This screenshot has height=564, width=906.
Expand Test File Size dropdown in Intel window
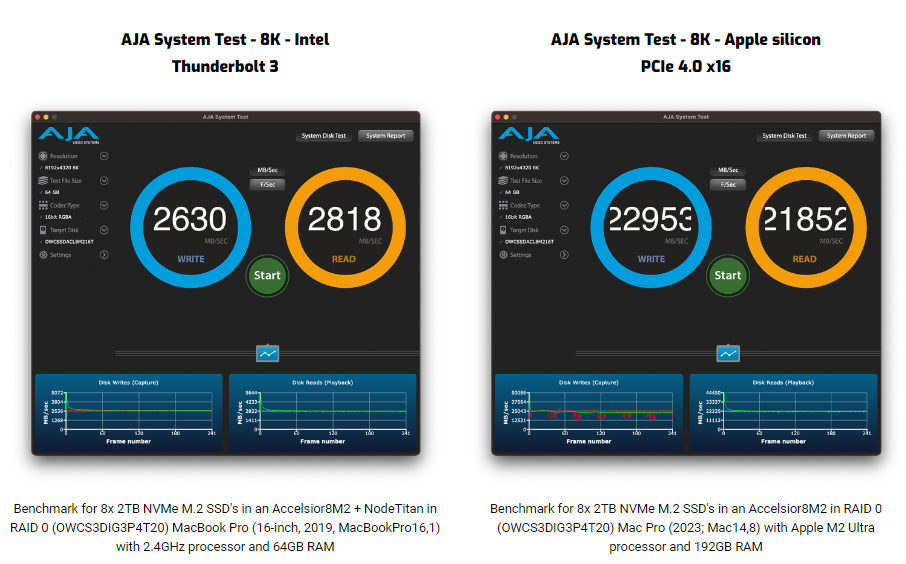point(104,180)
